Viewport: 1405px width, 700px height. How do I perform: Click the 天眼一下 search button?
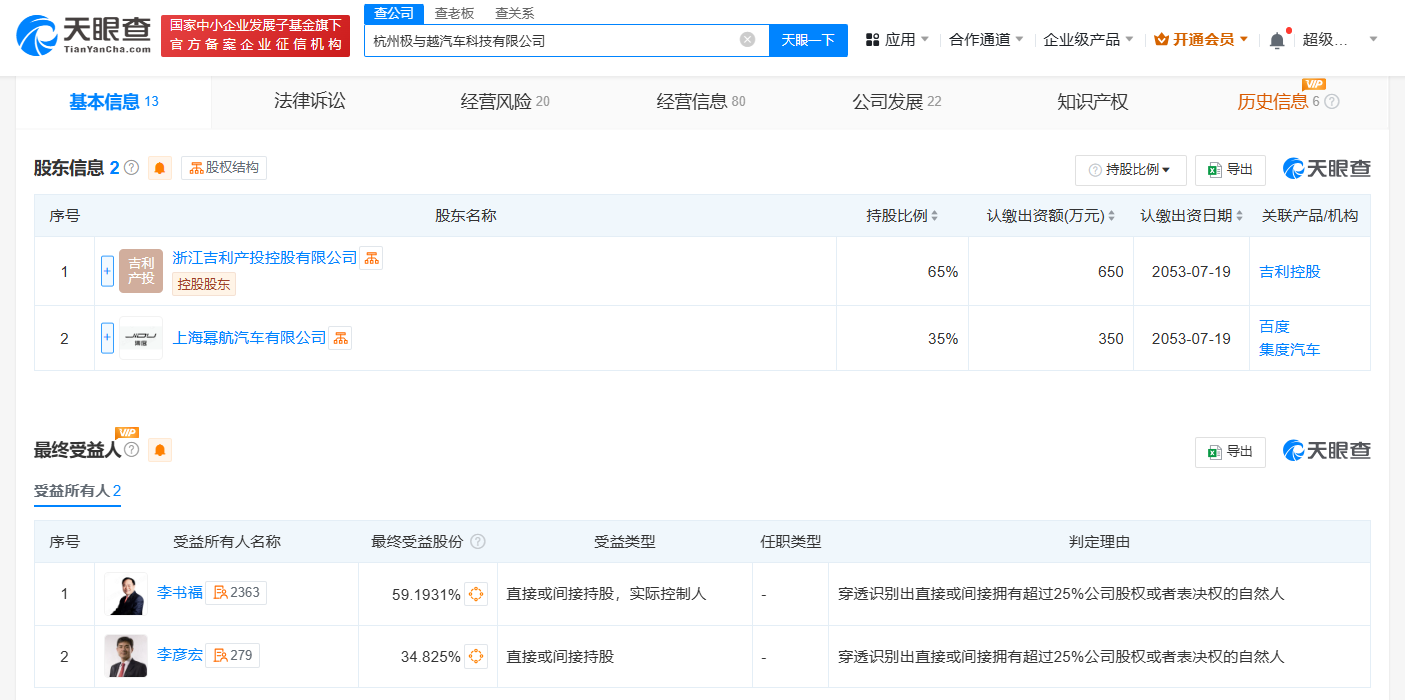click(808, 40)
